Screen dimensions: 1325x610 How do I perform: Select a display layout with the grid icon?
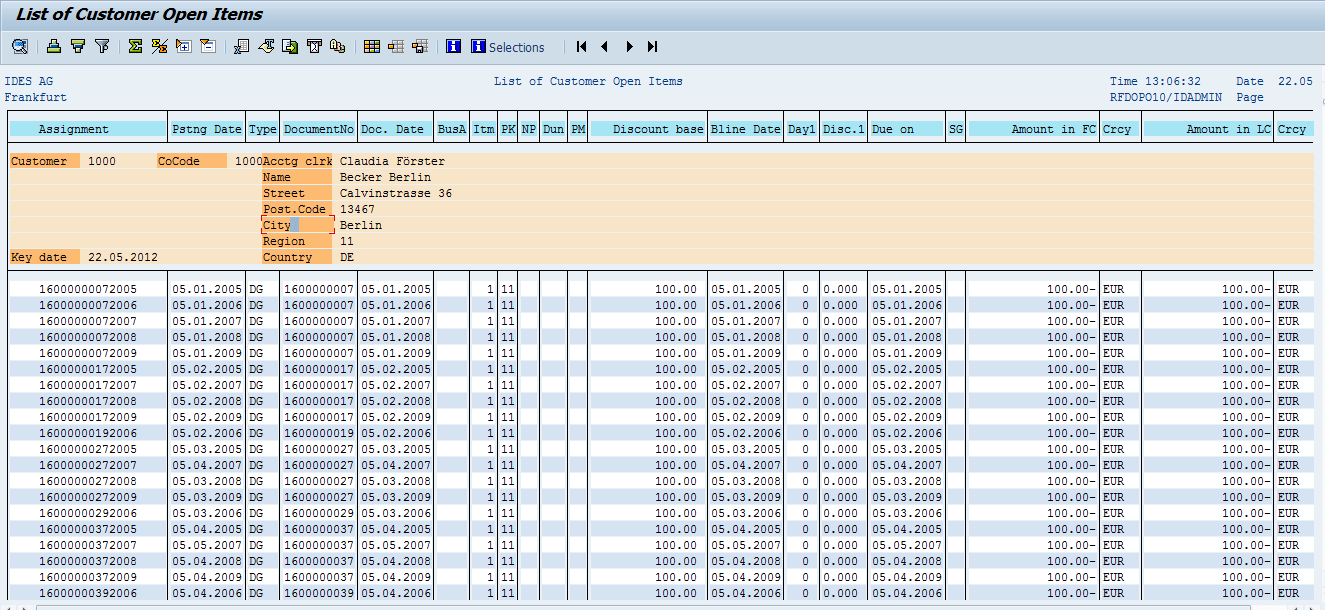click(x=372, y=46)
